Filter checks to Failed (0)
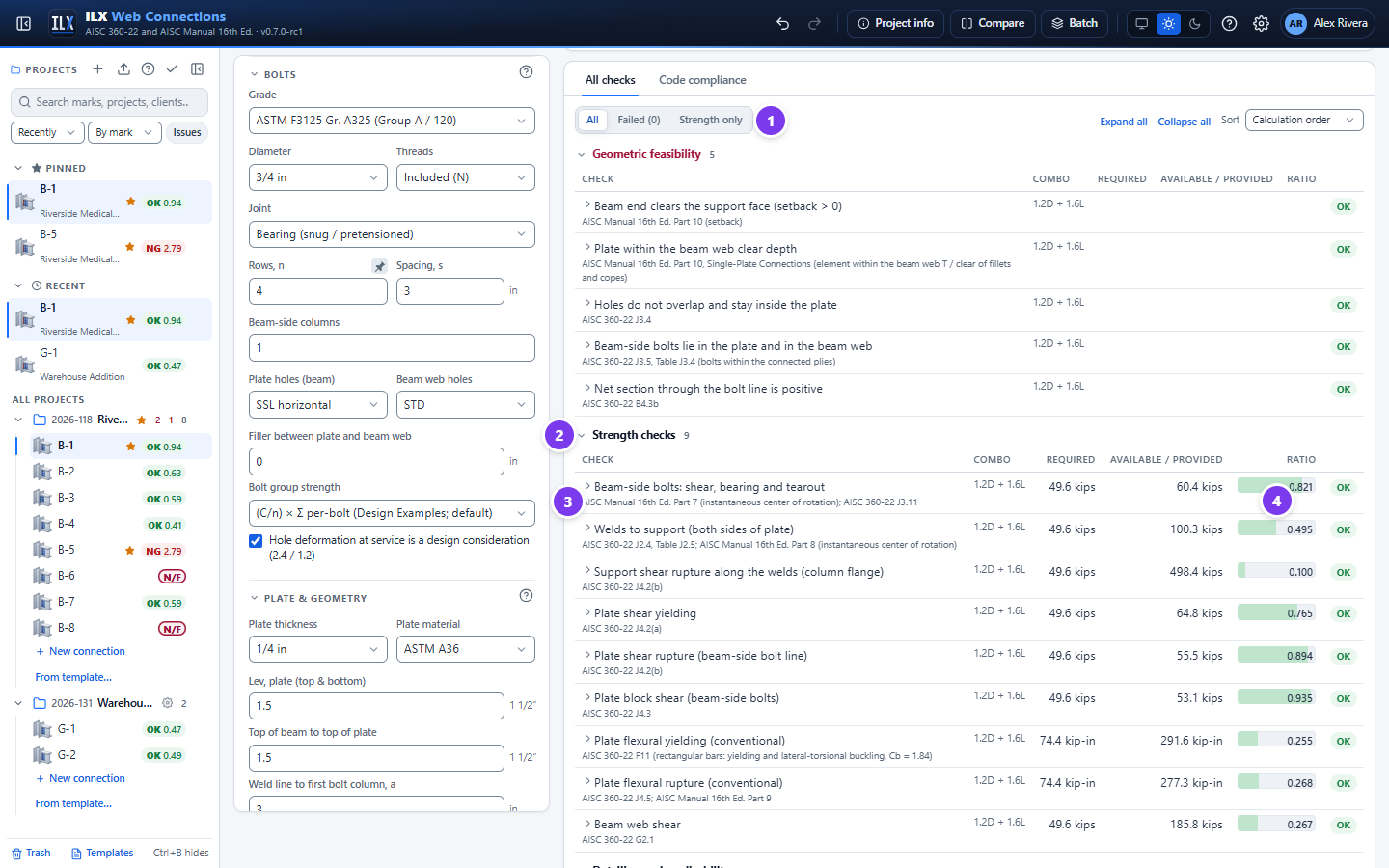 click(639, 120)
